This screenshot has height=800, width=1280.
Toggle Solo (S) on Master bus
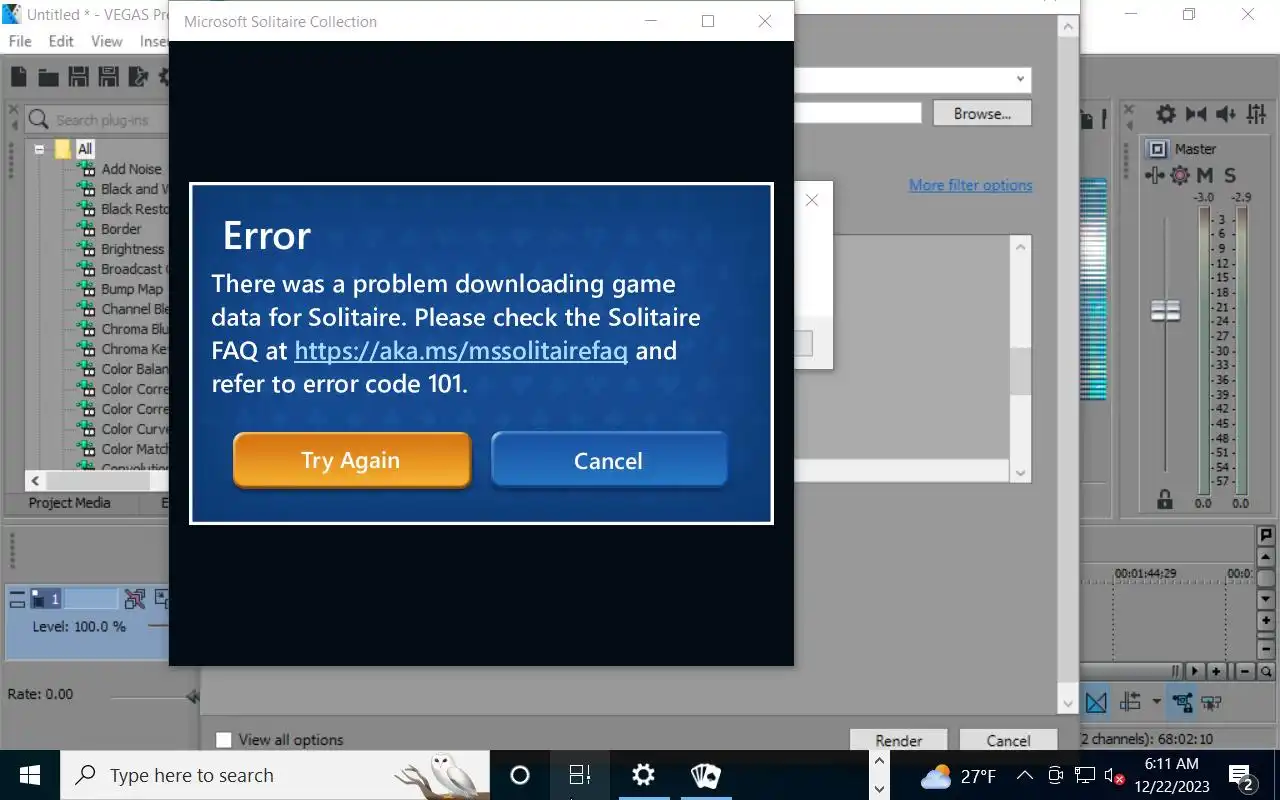[x=1230, y=176]
